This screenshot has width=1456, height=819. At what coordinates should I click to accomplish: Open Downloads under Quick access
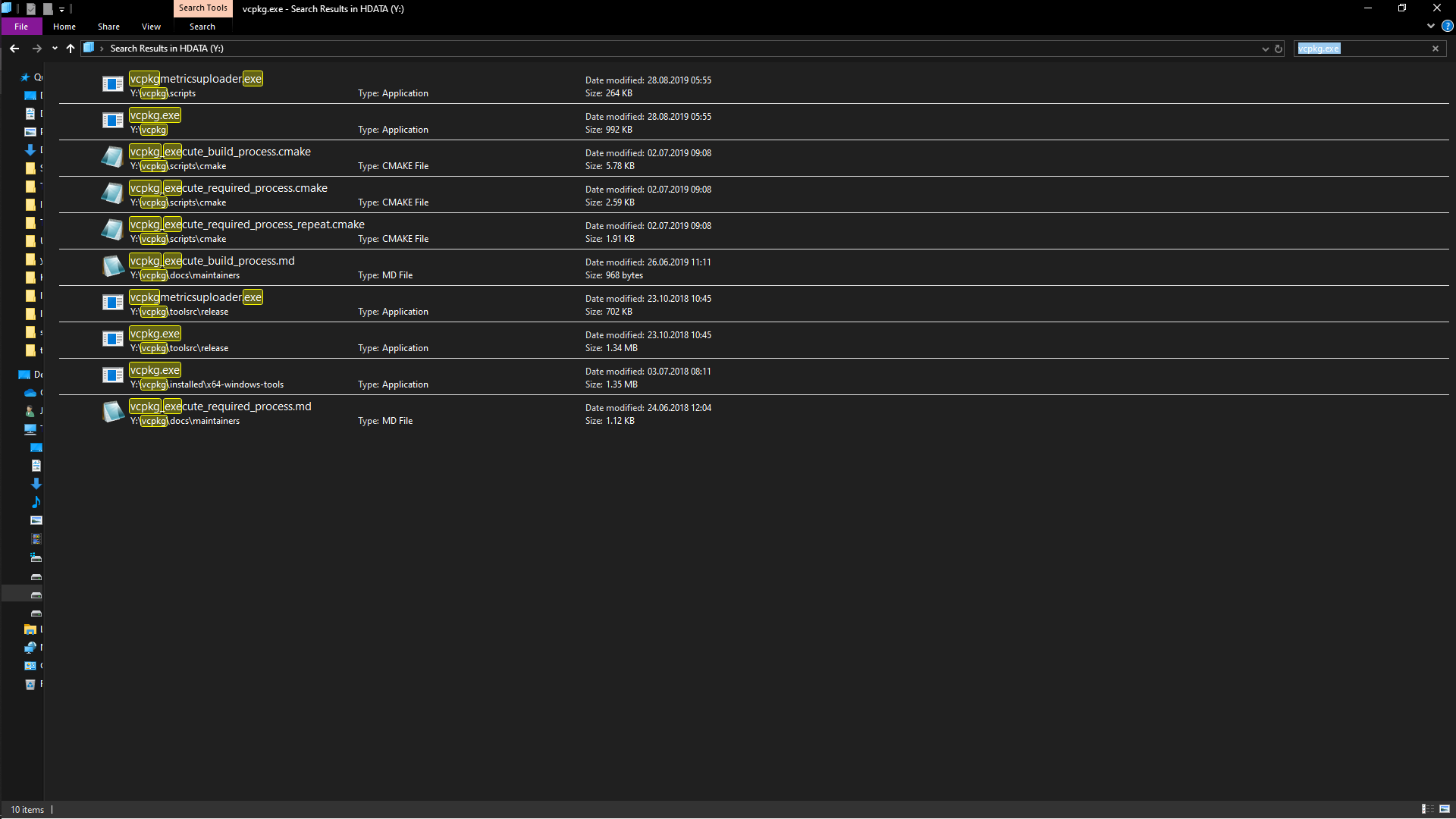(x=30, y=150)
